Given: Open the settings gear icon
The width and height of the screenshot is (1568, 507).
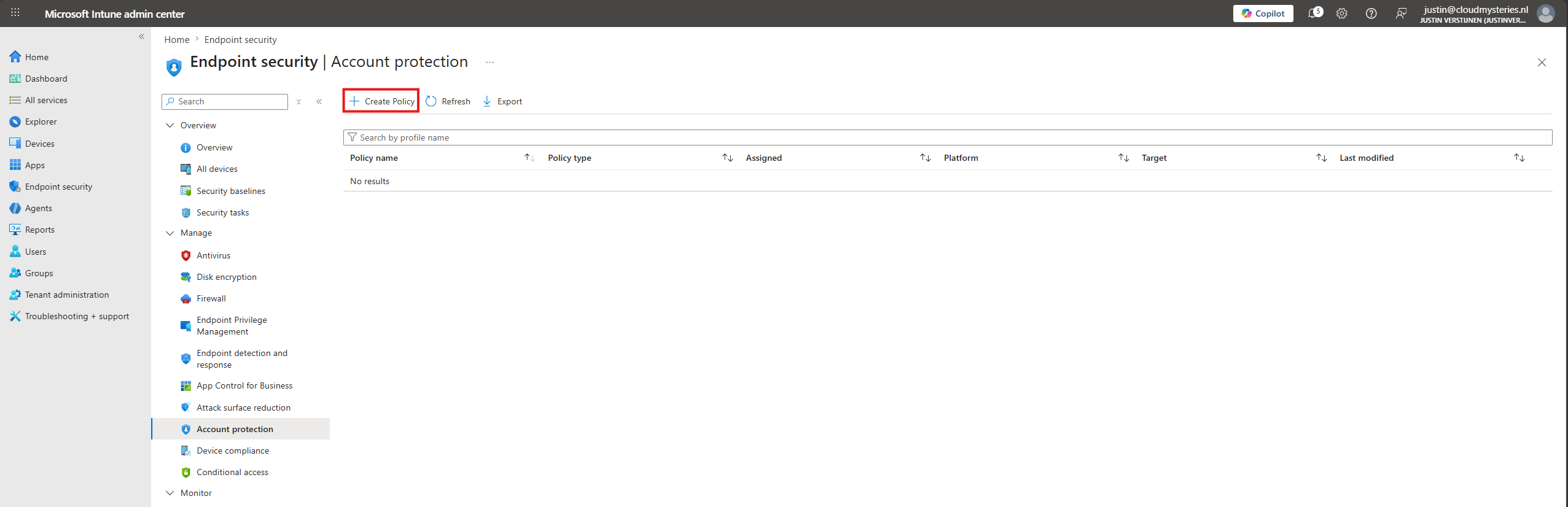Looking at the screenshot, I should tap(1342, 14).
